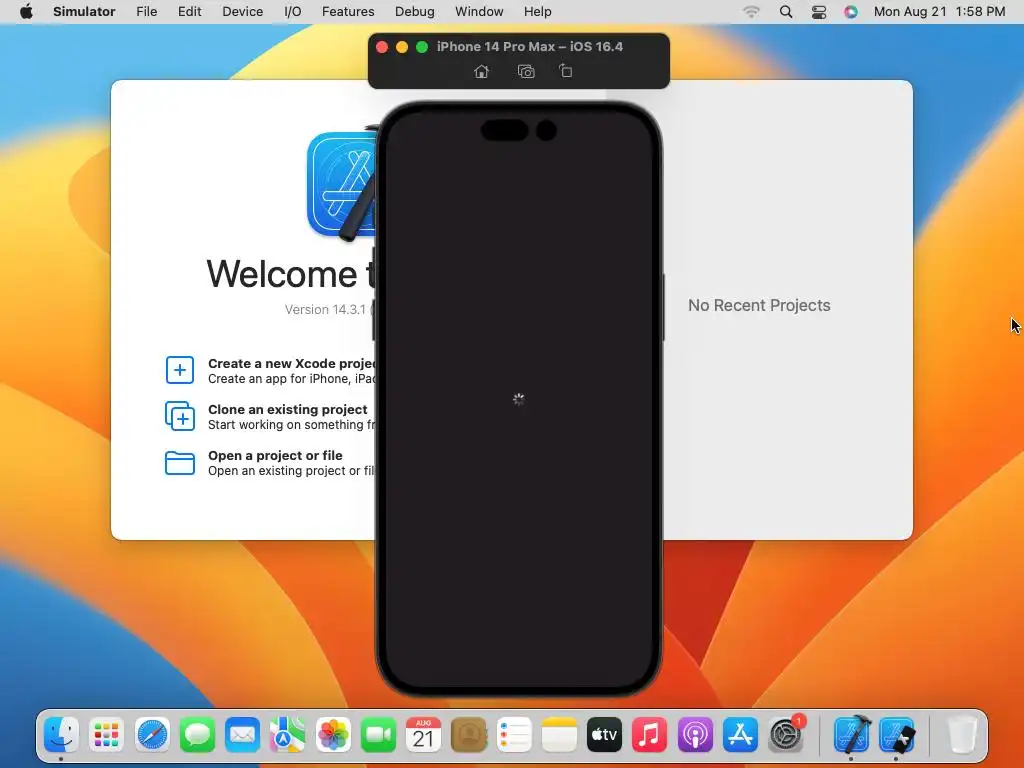This screenshot has height=768, width=1024.
Task: Open Launchpad from the Dock
Action: [106, 735]
